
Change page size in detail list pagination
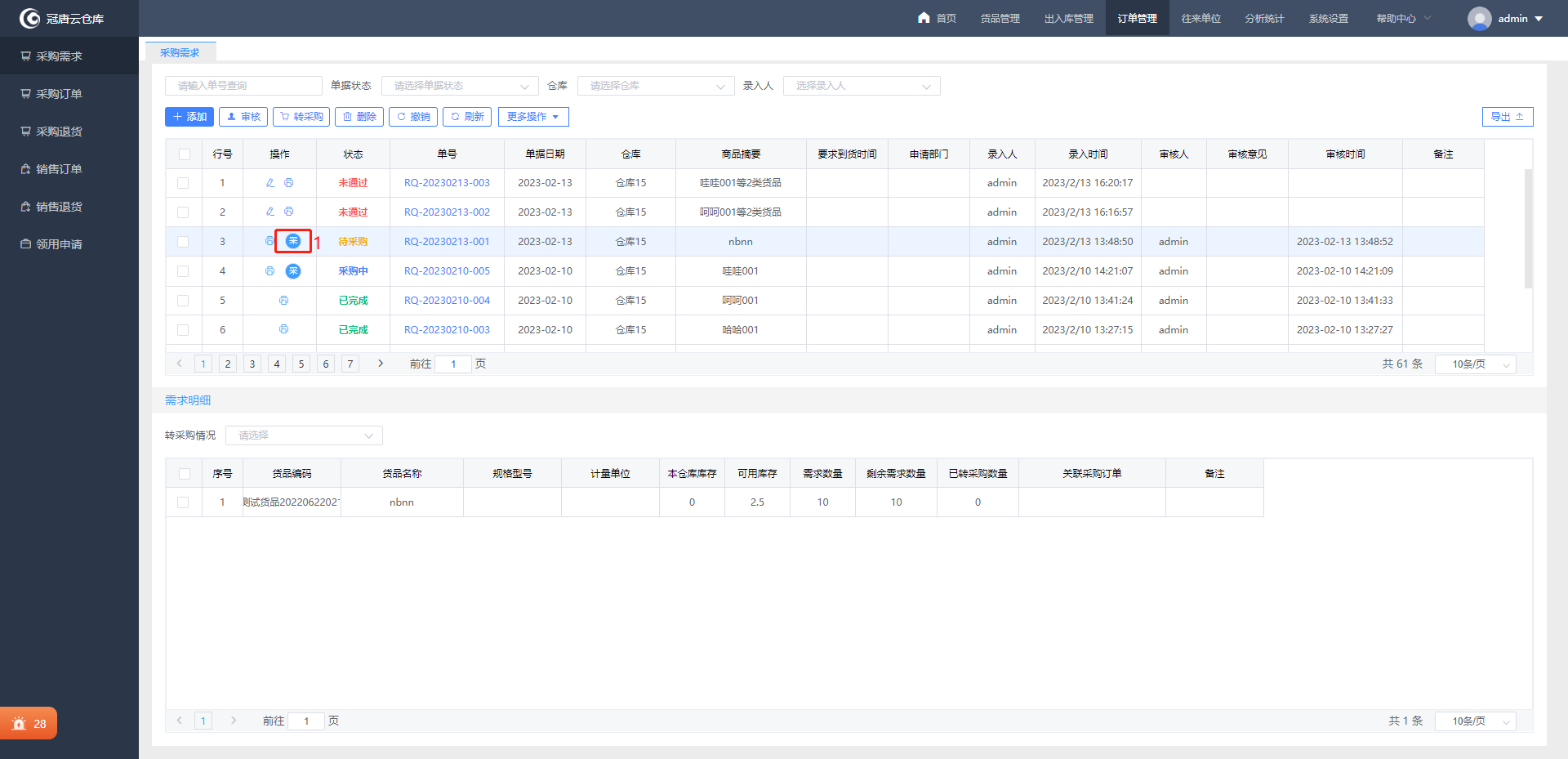coord(1477,721)
